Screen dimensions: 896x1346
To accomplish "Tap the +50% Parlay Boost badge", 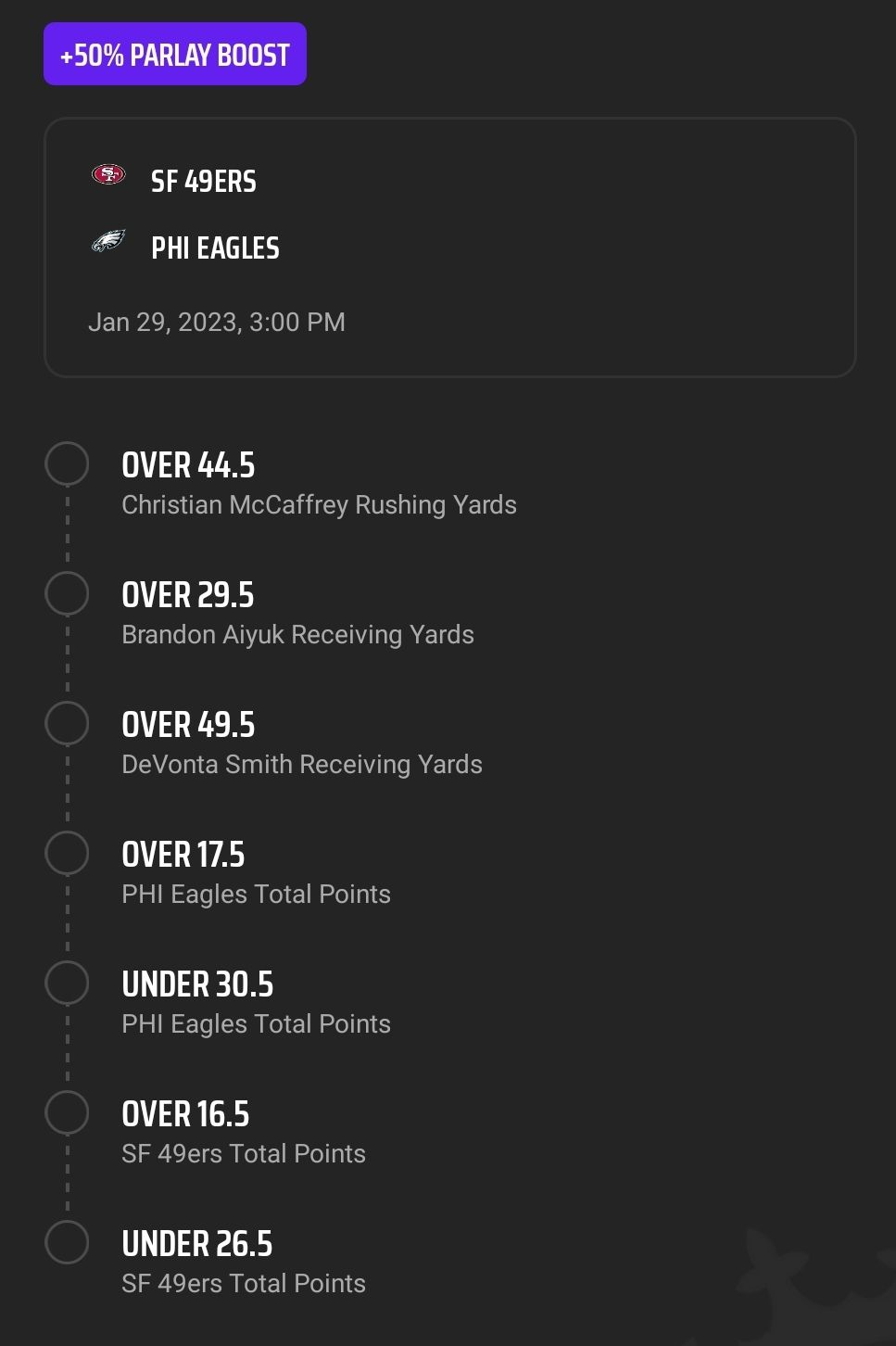I will (x=175, y=55).
